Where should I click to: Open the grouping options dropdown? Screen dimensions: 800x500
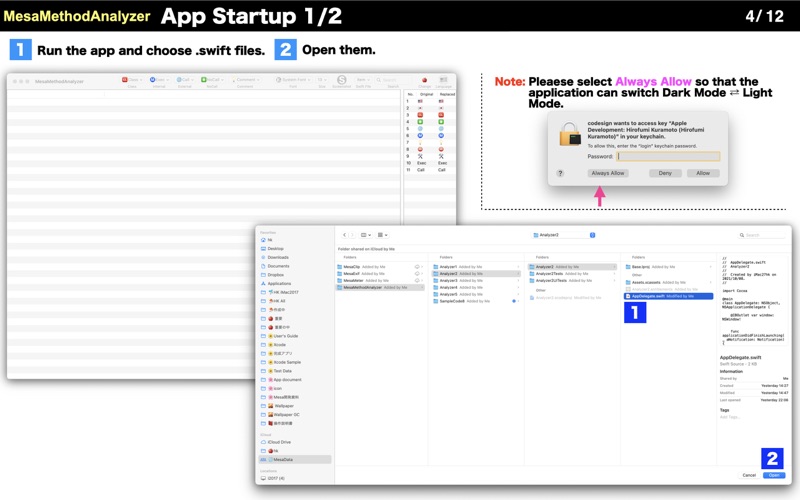(383, 235)
